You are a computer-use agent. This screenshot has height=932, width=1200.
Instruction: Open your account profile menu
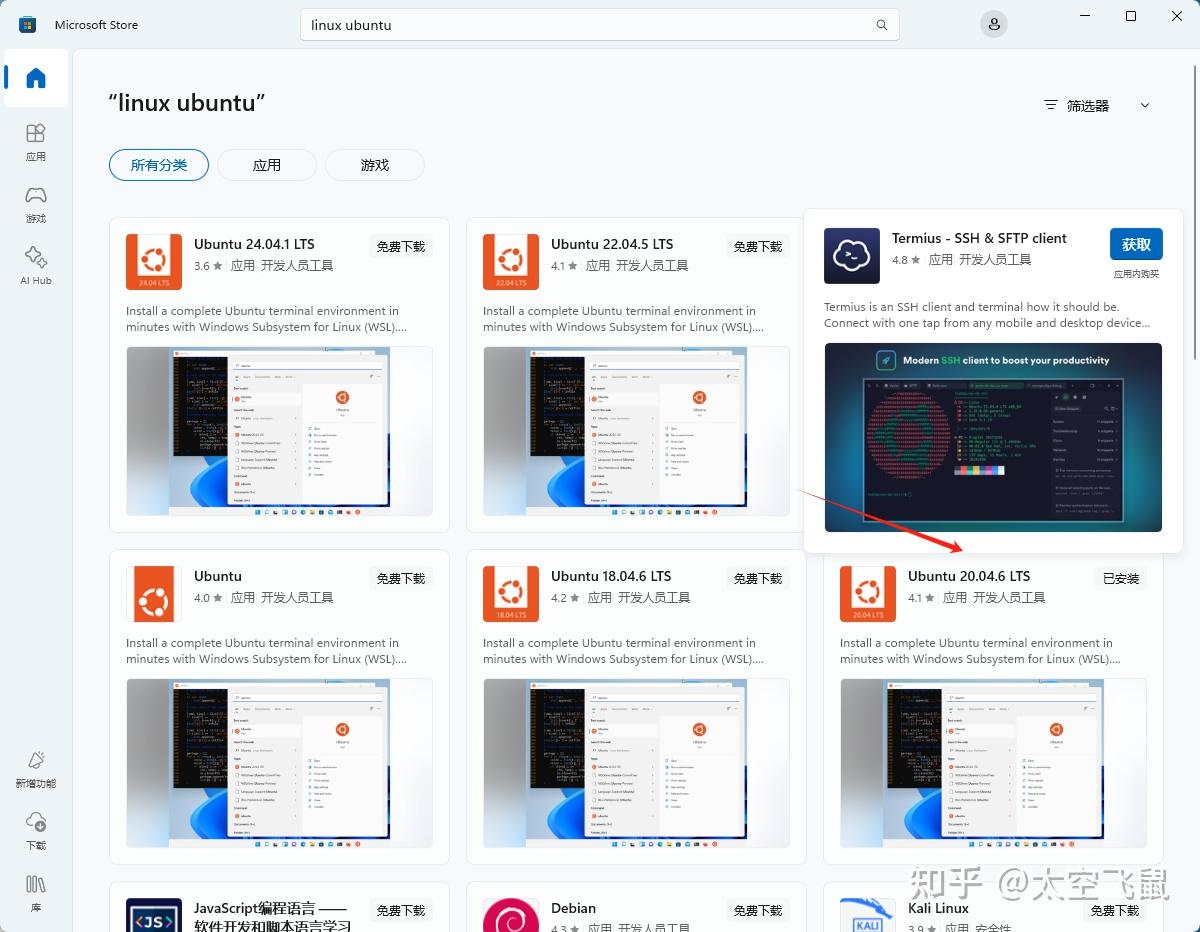pyautogui.click(x=993, y=24)
